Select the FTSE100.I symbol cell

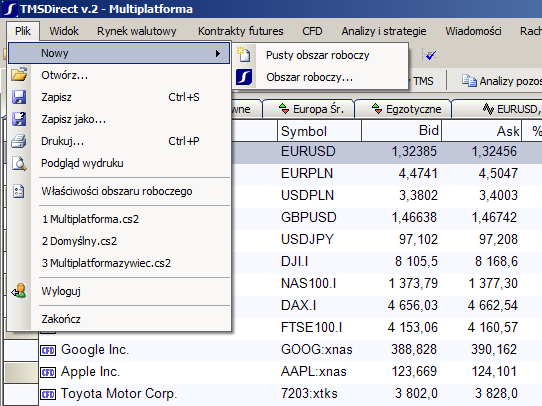(311, 327)
